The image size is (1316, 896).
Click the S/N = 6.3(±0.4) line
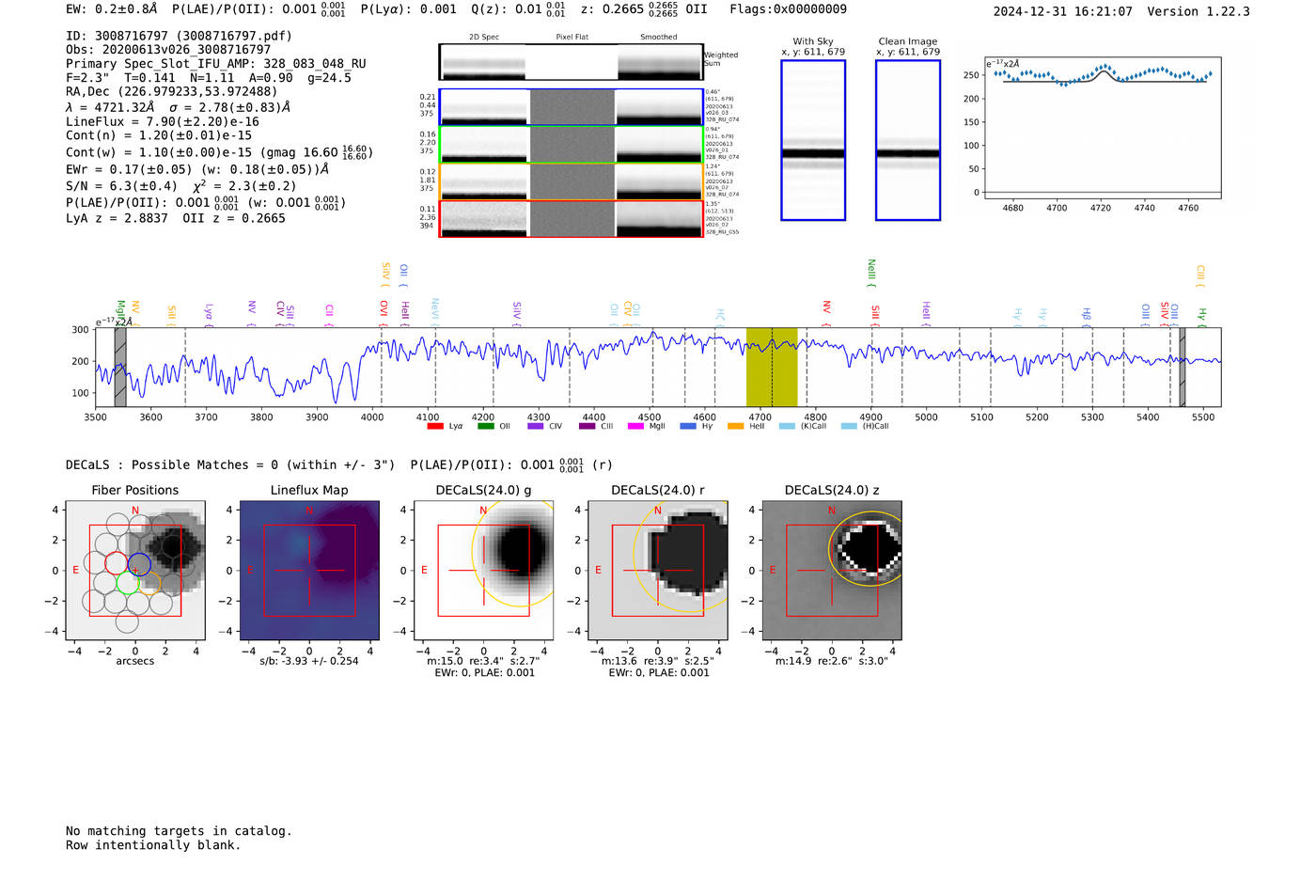180,185
